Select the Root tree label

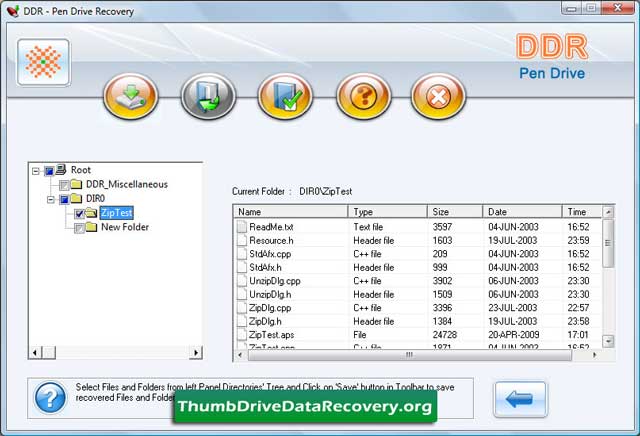(81, 170)
